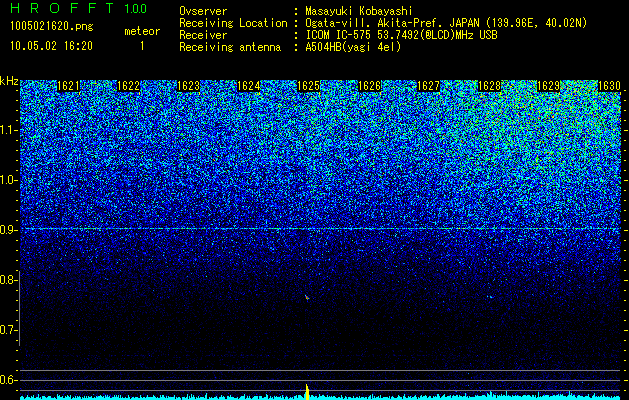
Task: Click the 1.1 frequency axis label
Action: (9, 130)
